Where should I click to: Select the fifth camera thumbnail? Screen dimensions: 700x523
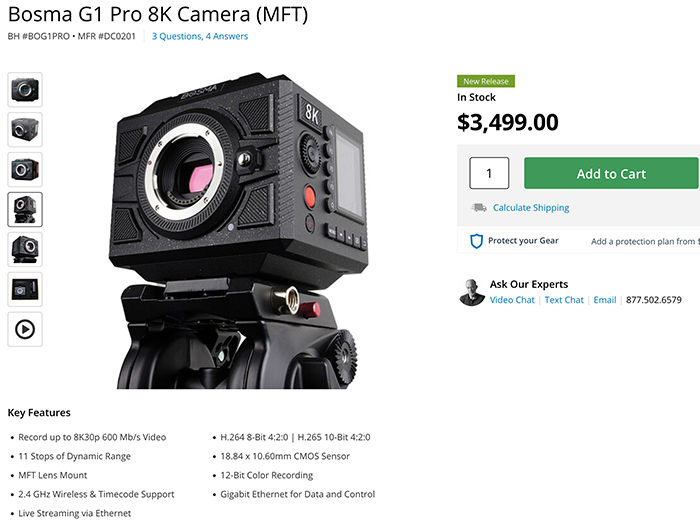click(x=25, y=249)
